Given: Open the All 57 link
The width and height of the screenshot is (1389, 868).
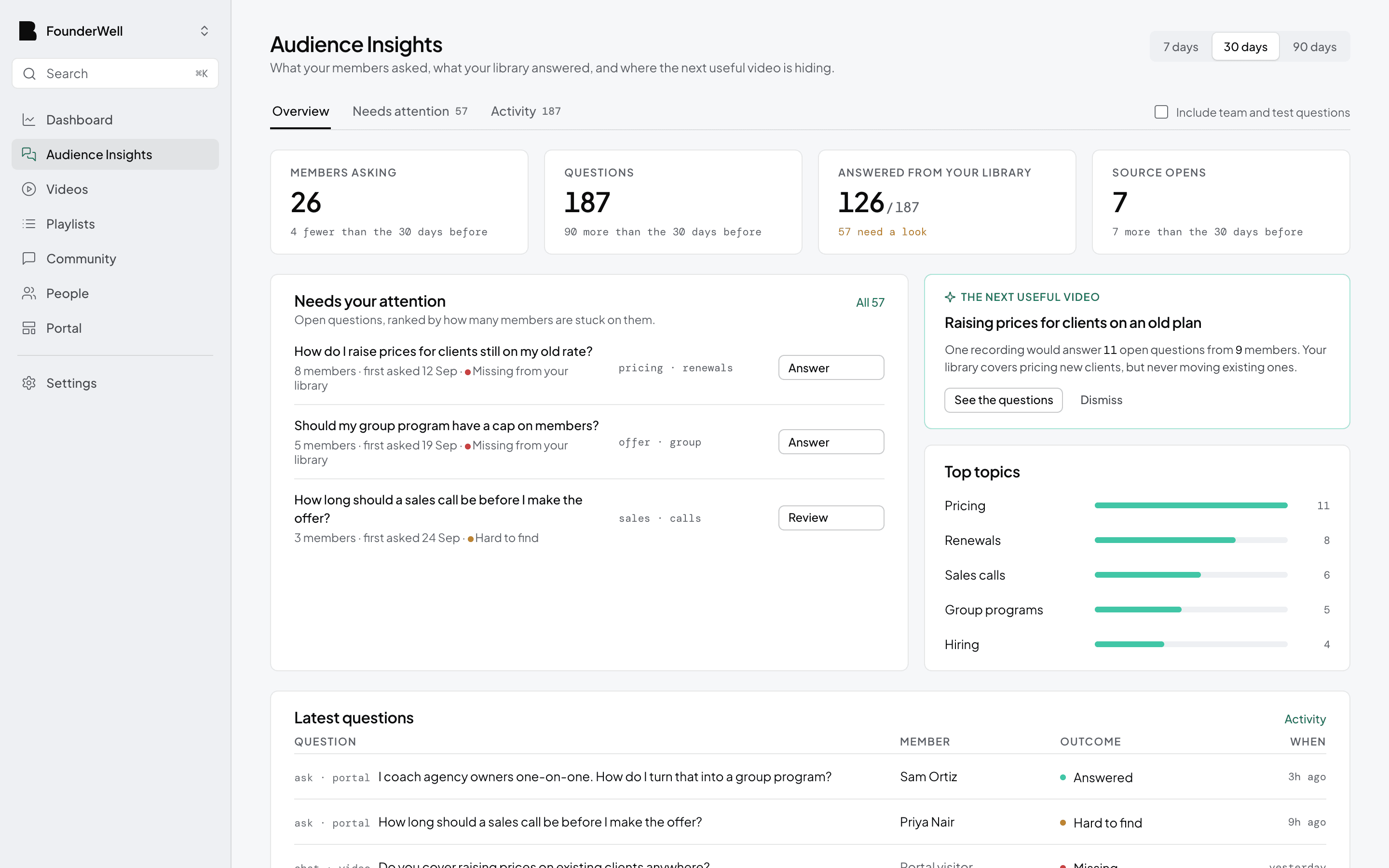Looking at the screenshot, I should [870, 302].
